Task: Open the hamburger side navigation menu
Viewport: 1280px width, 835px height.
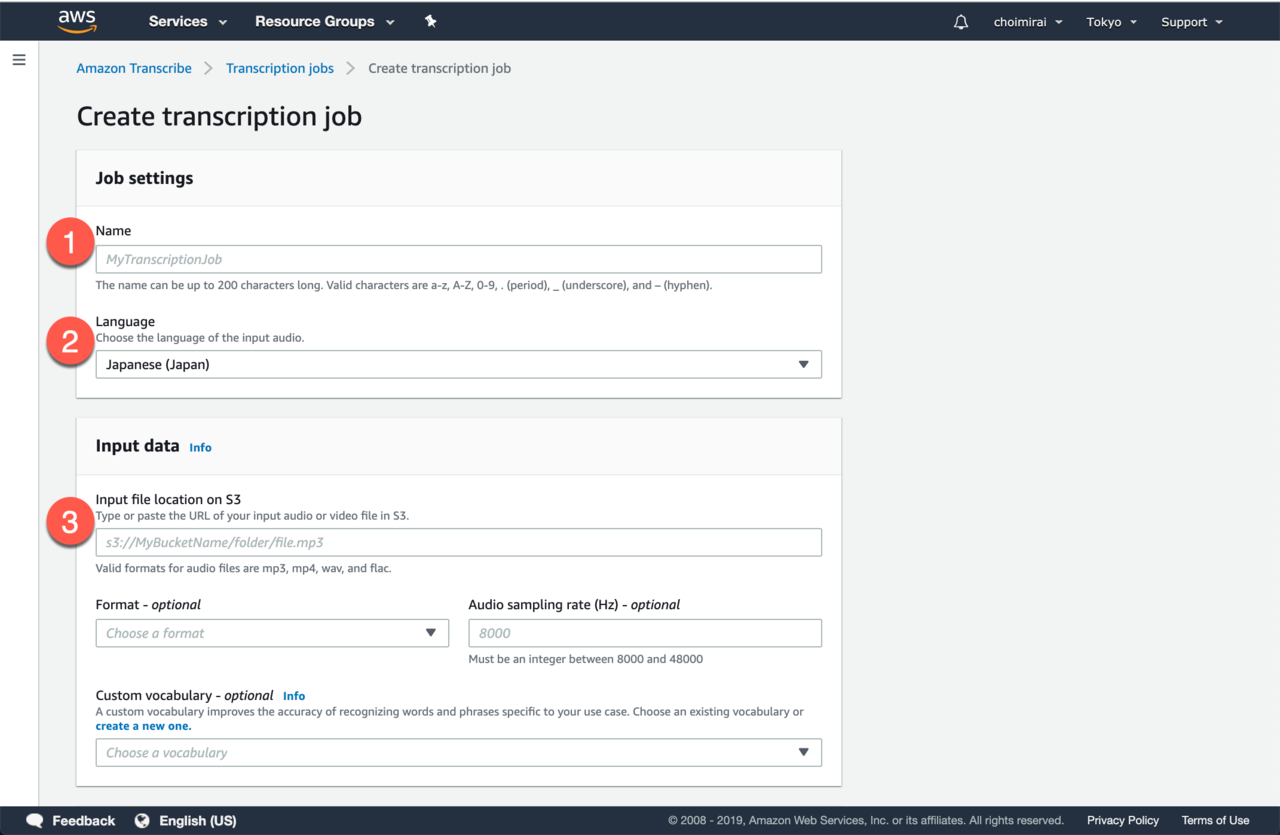Action: coord(18,60)
